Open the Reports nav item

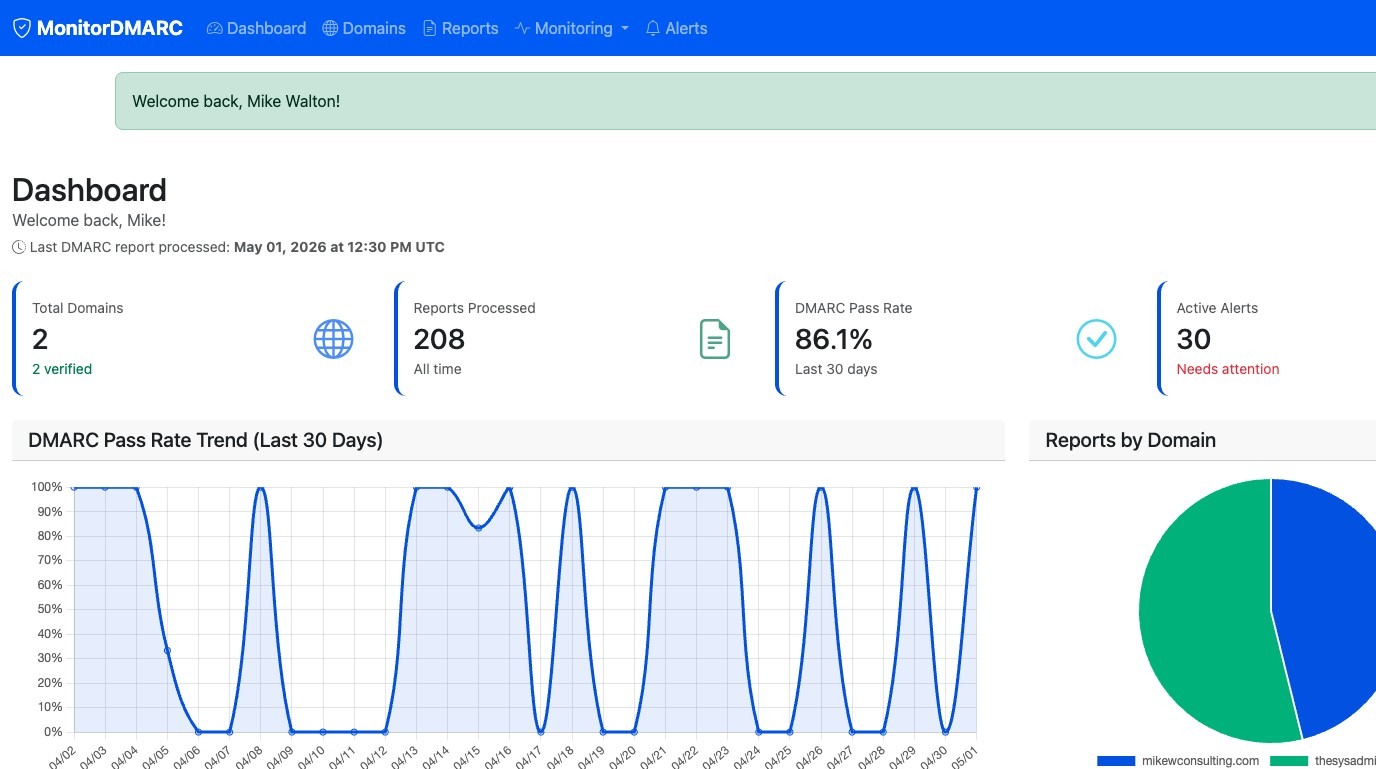460,28
